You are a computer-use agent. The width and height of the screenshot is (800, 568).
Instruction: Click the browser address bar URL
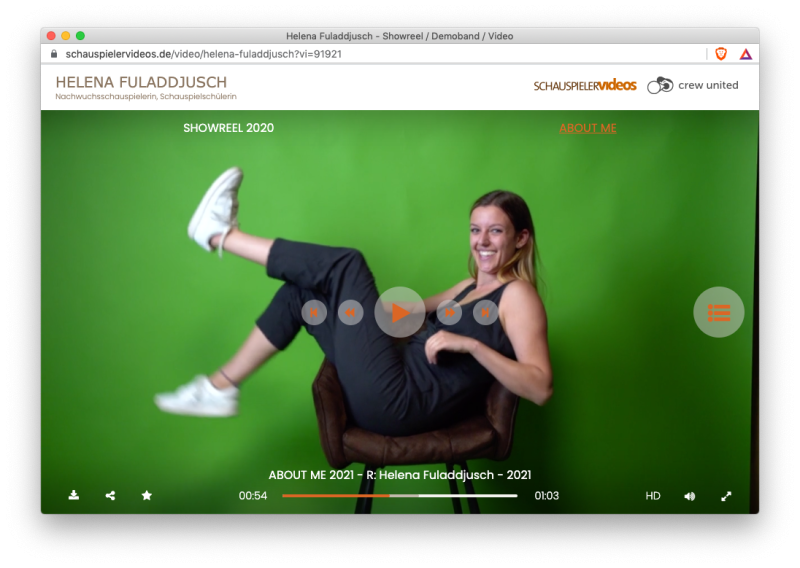pyautogui.click(x=204, y=54)
